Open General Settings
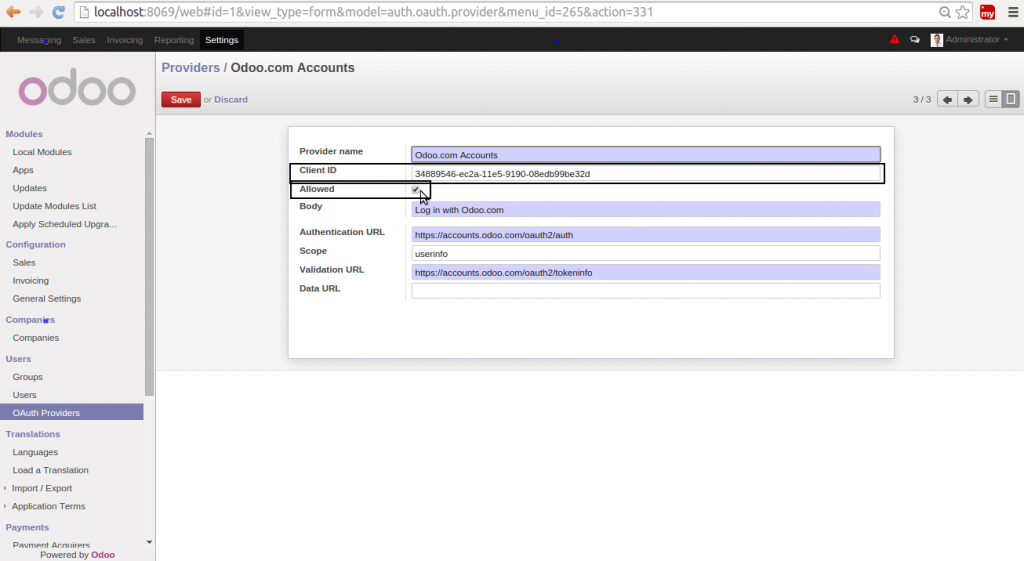 (x=46, y=298)
